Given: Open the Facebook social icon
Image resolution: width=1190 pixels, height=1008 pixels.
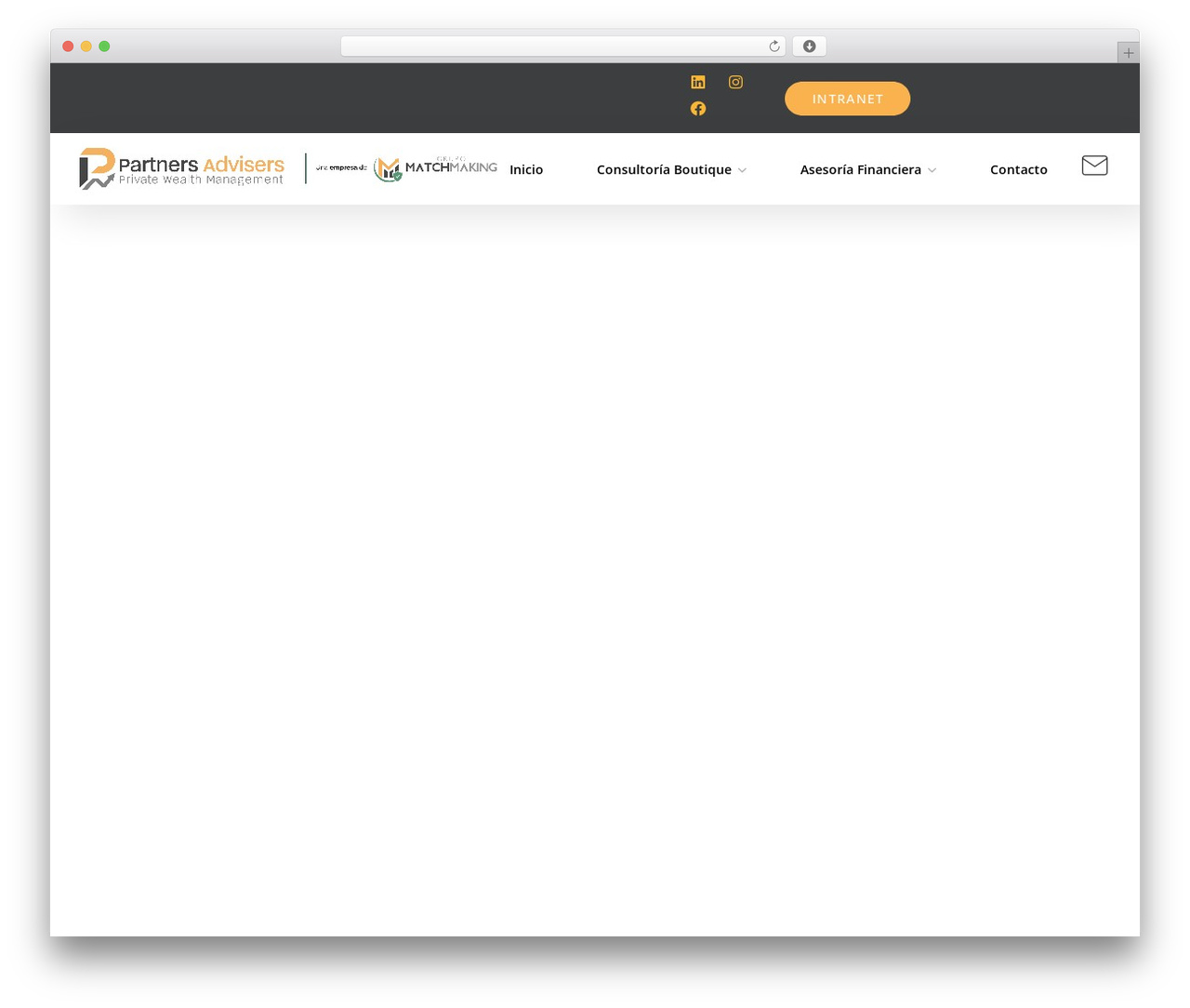Looking at the screenshot, I should pyautogui.click(x=698, y=109).
